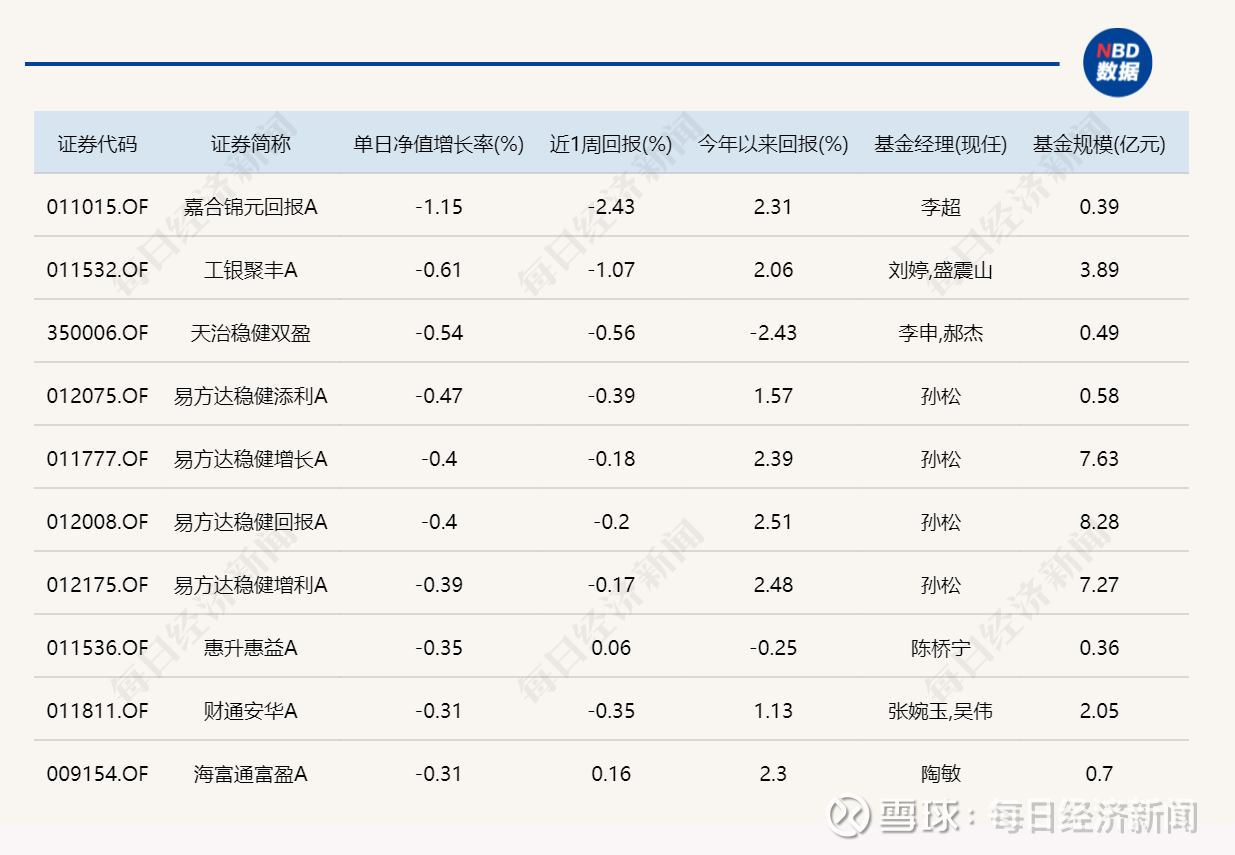Select fund size 3.89
This screenshot has height=855, width=1235.
(x=1099, y=270)
